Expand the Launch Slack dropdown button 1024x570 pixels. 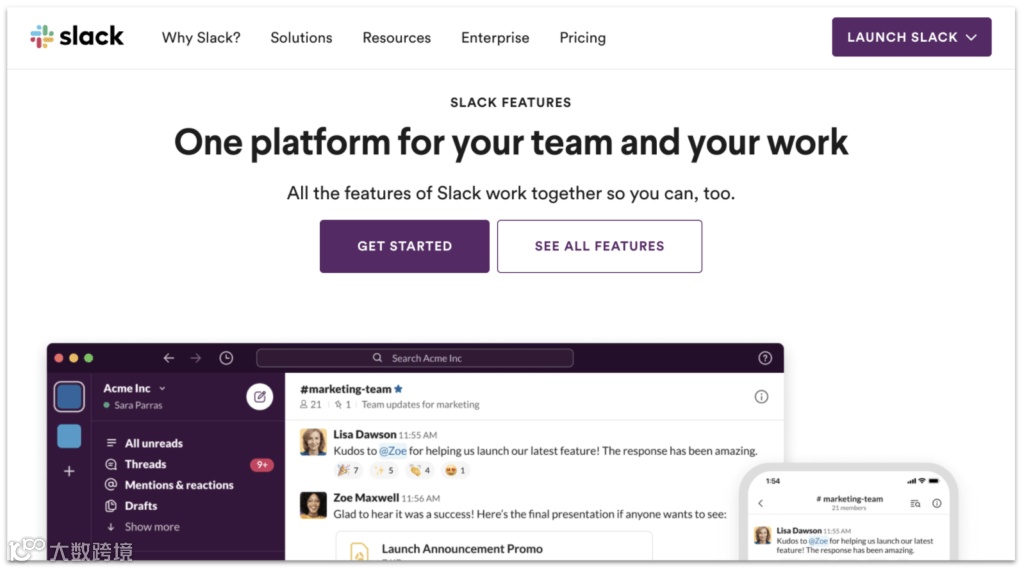click(x=911, y=37)
